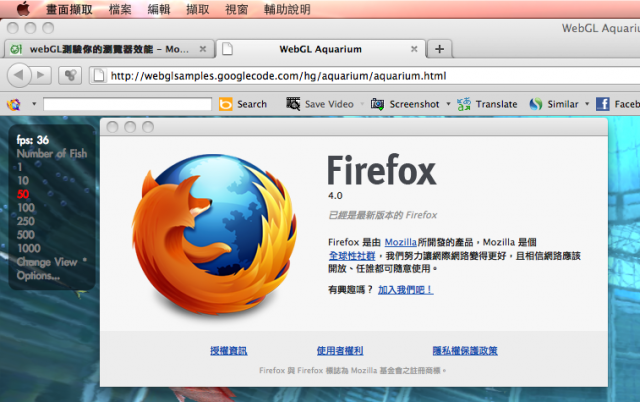Click the toolbar search input box

[x=127, y=104]
